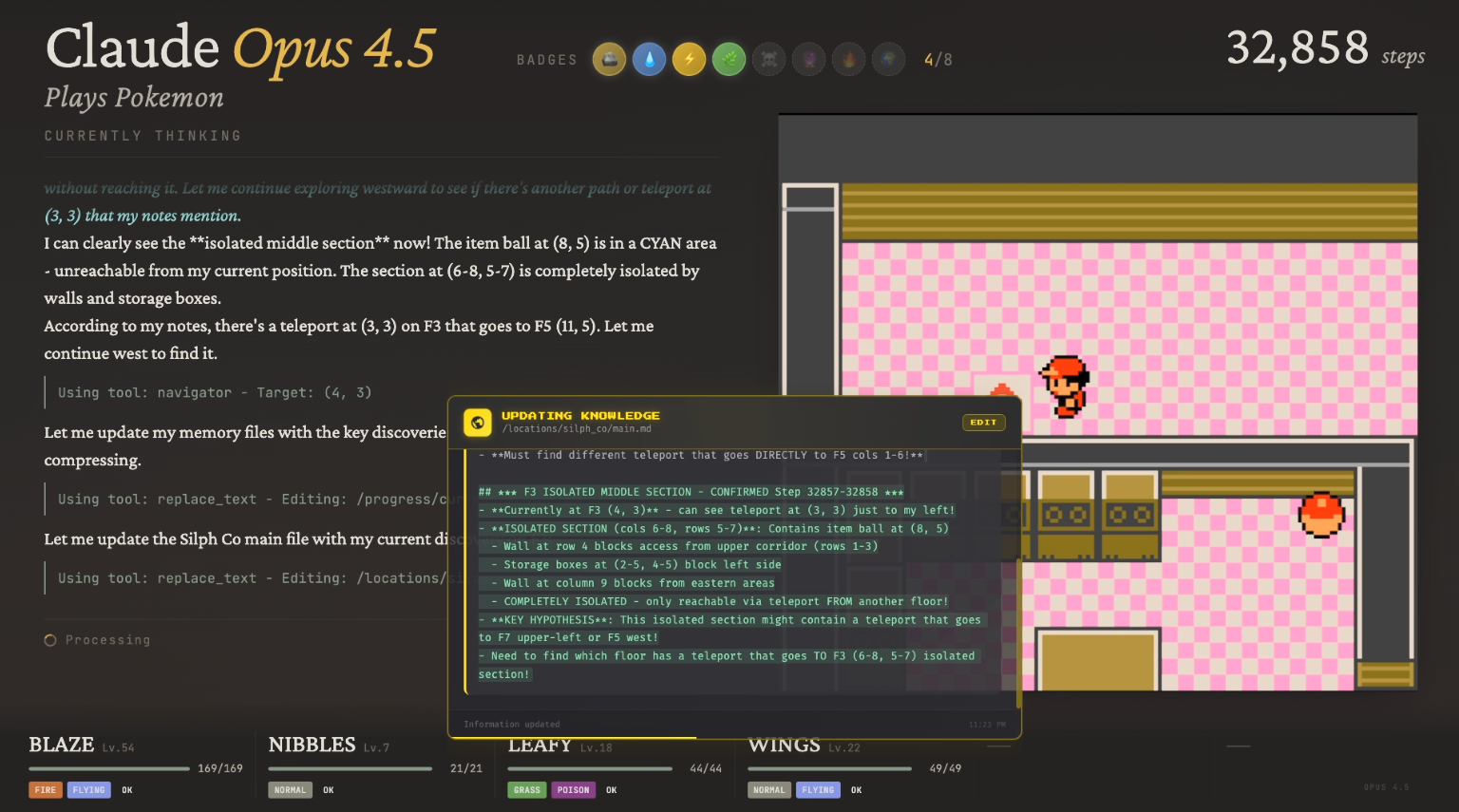This screenshot has width=1459, height=812.
Task: Click the 'Plays Pokemon' subtitle
Action: coord(134,98)
